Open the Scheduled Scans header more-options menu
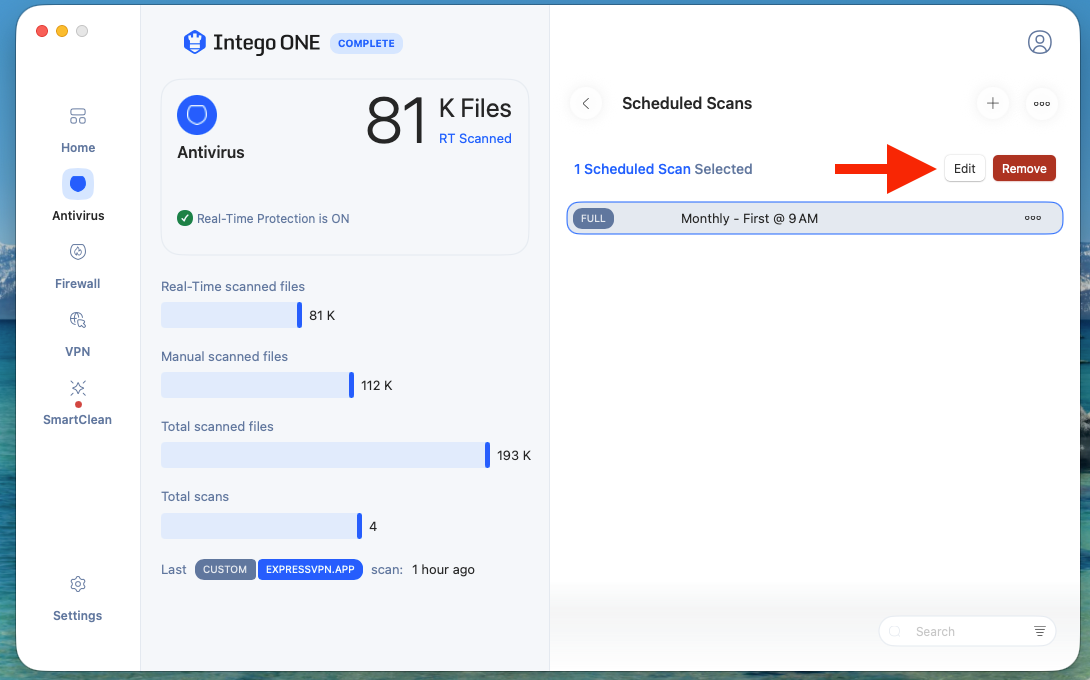Screen dimensions: 1090x680 [1041, 104]
